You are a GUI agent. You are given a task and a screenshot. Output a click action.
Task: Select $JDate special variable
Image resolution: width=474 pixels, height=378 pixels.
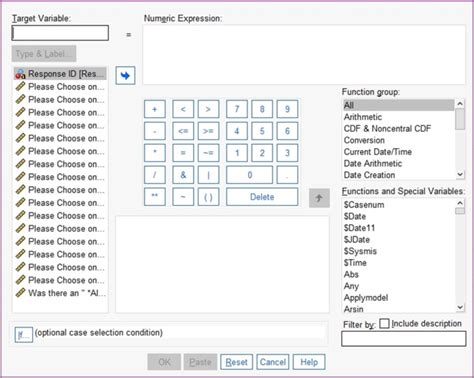[x=399, y=240]
